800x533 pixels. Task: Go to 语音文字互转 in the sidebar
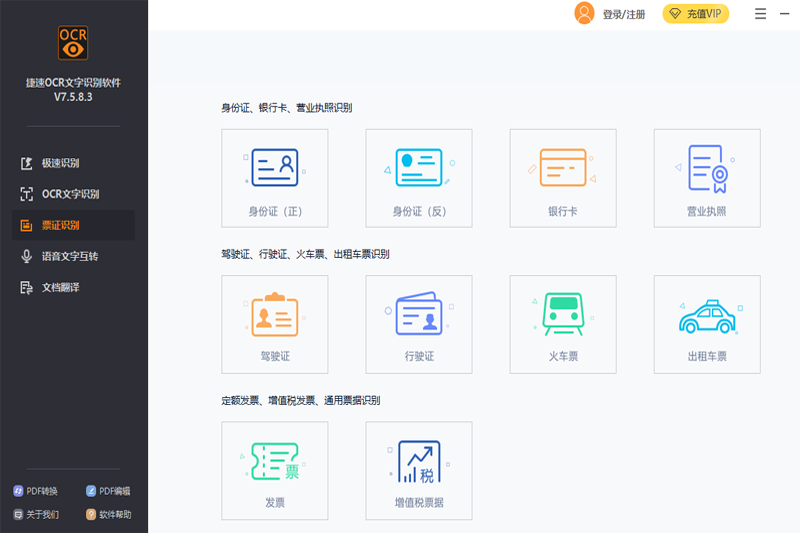[x=69, y=256]
